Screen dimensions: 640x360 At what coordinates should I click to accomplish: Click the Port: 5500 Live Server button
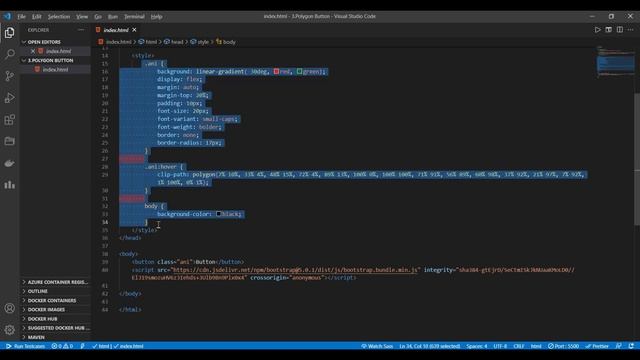563,346
